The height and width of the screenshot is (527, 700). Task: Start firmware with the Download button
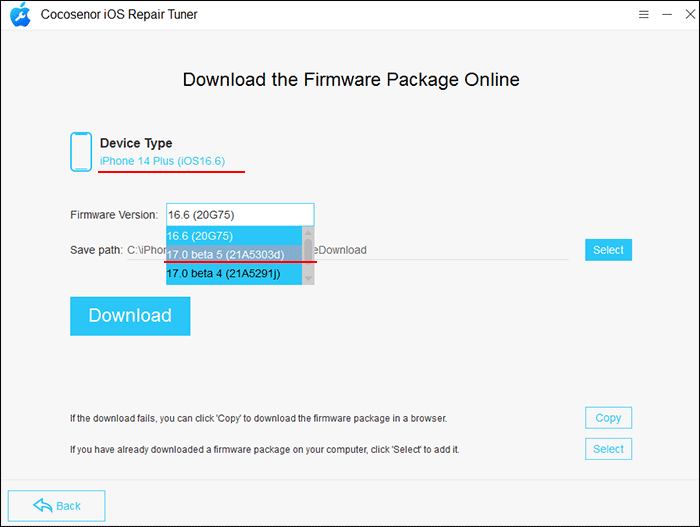pyautogui.click(x=130, y=316)
